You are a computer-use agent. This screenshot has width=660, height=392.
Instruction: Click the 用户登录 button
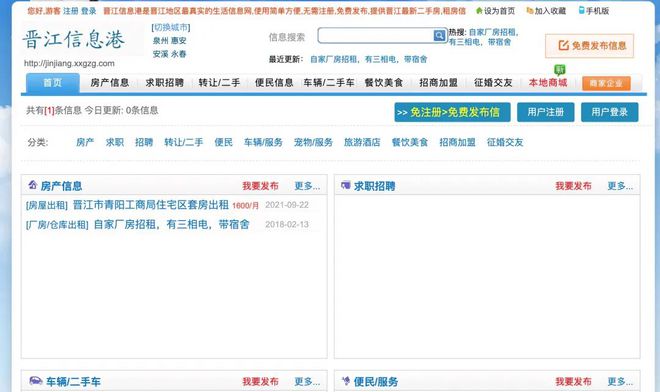point(609,112)
